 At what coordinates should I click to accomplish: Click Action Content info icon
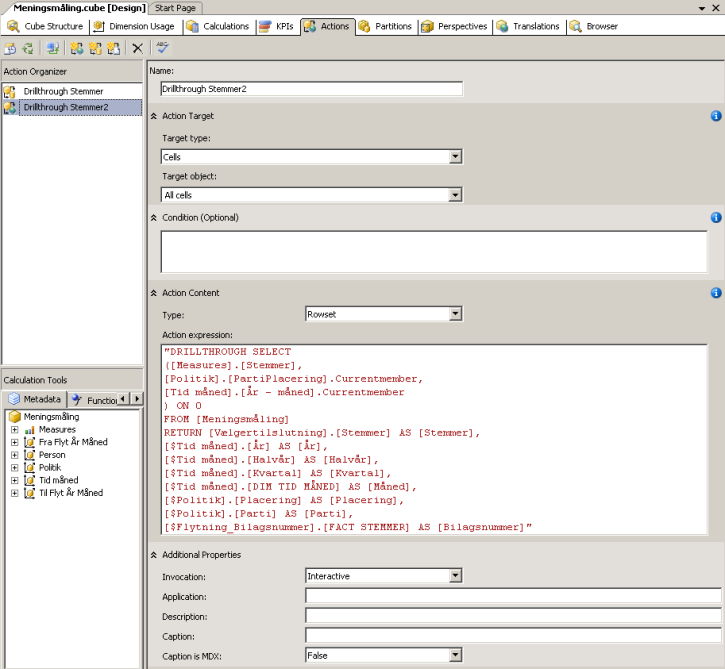(716, 293)
